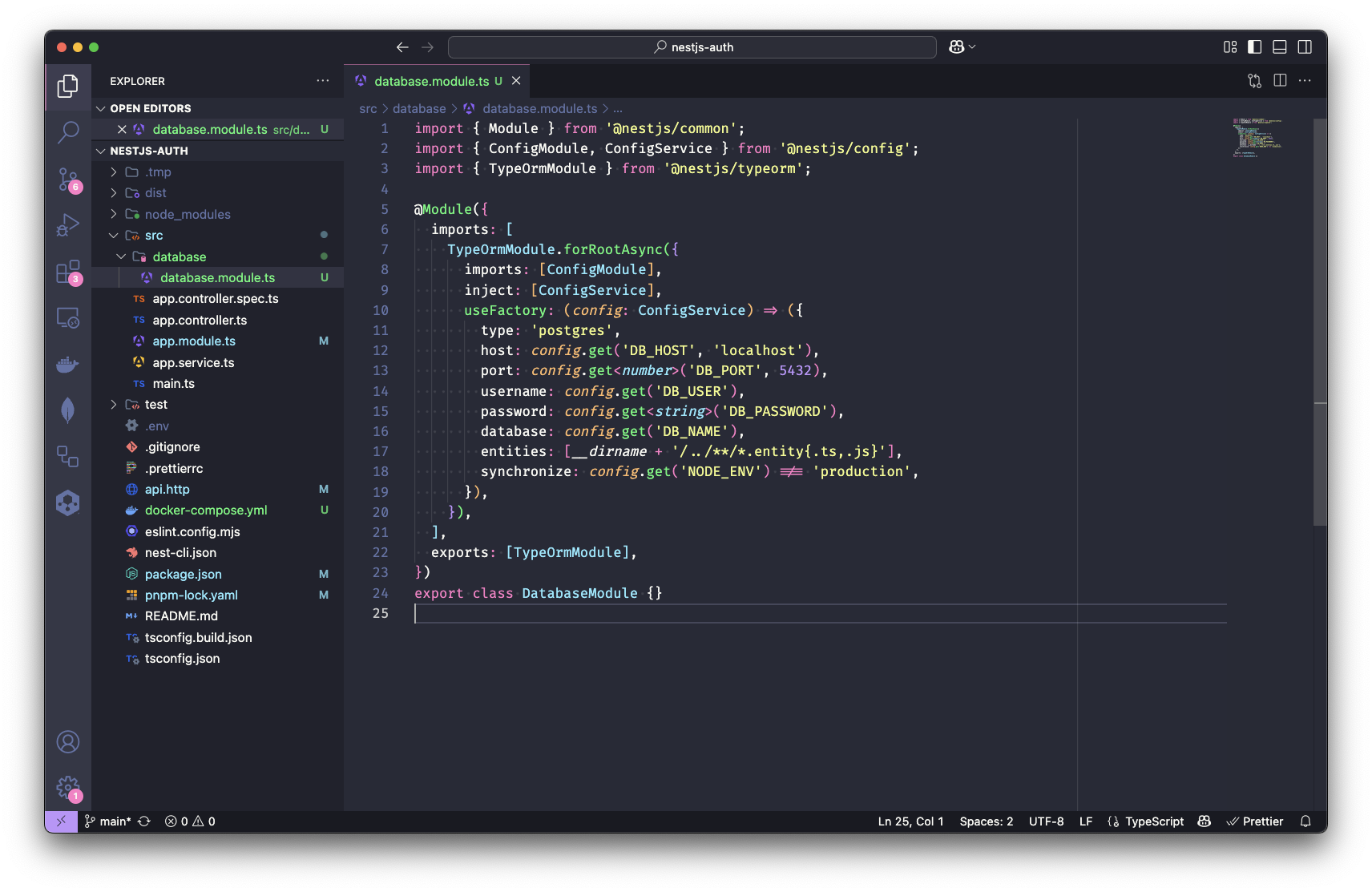Viewport: 1372px width, 892px height.
Task: Open Copilot status icon in status bar
Action: click(1205, 821)
